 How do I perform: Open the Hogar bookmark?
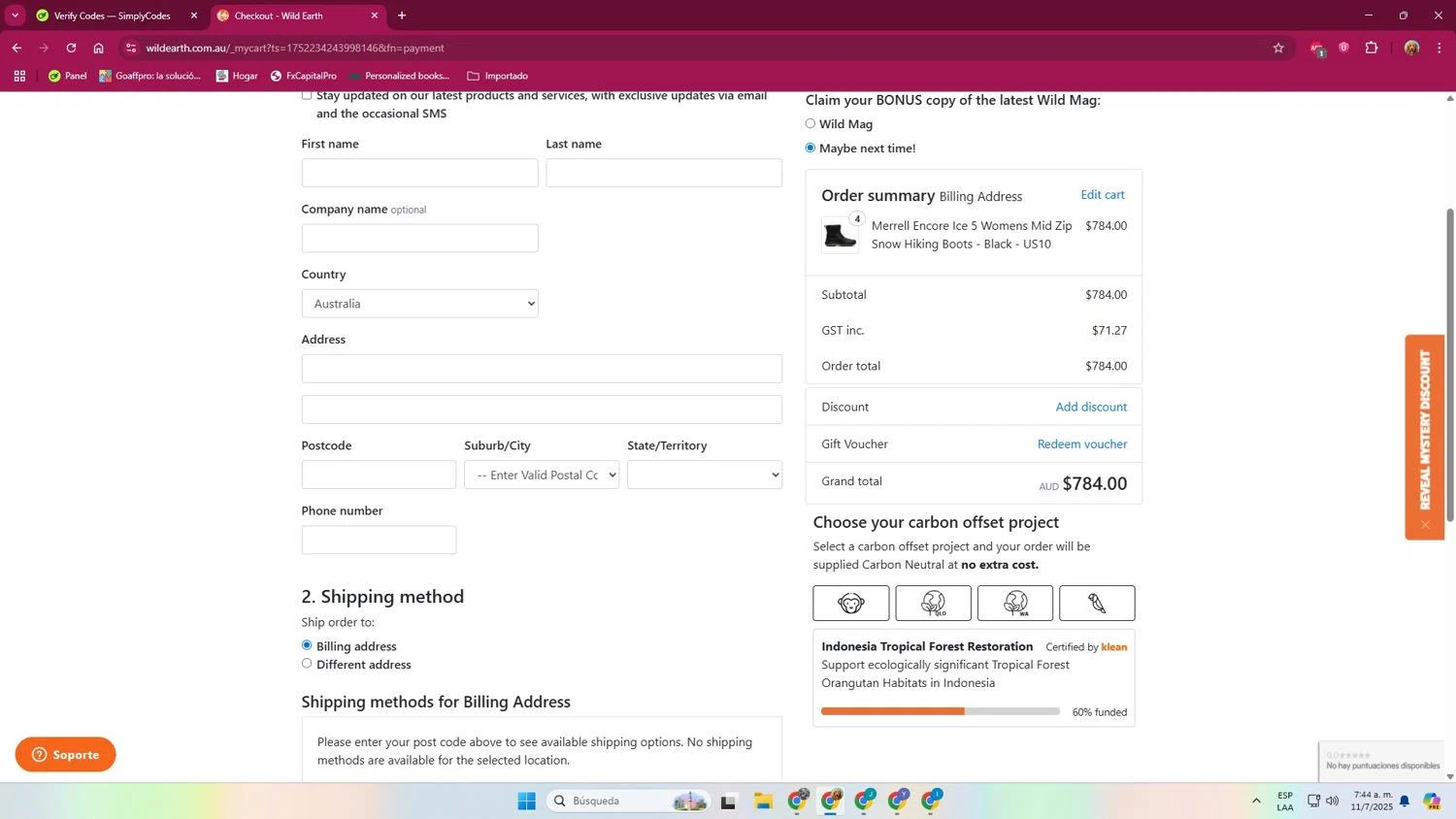(x=237, y=76)
